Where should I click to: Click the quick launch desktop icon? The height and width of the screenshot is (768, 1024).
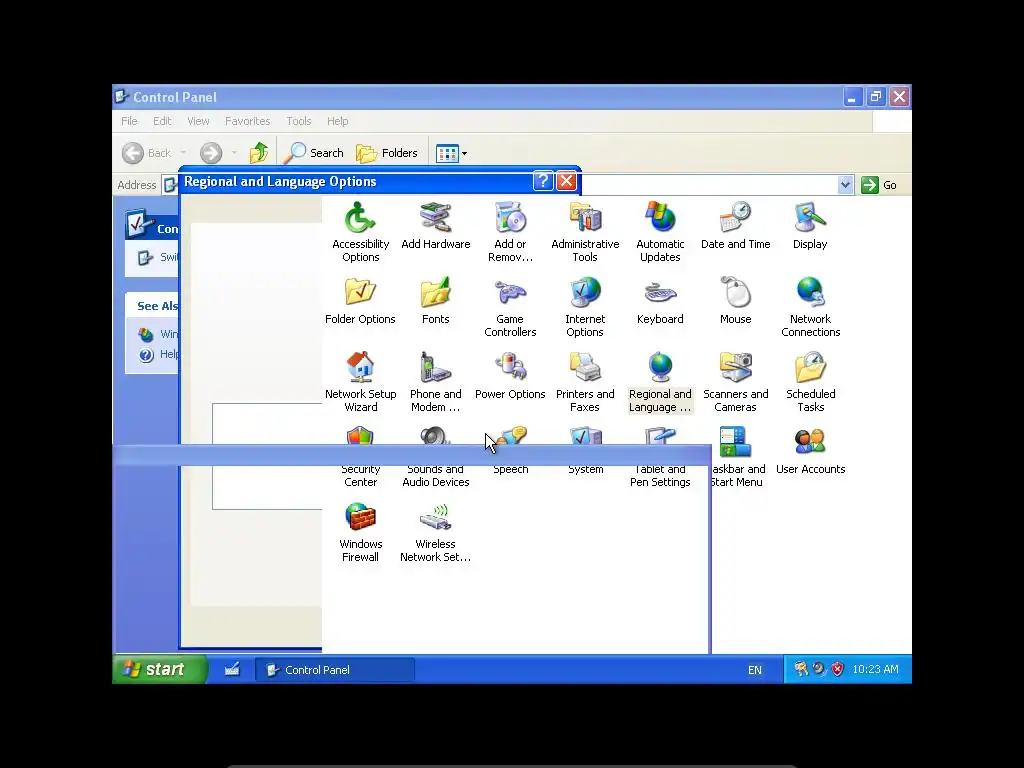click(x=232, y=669)
